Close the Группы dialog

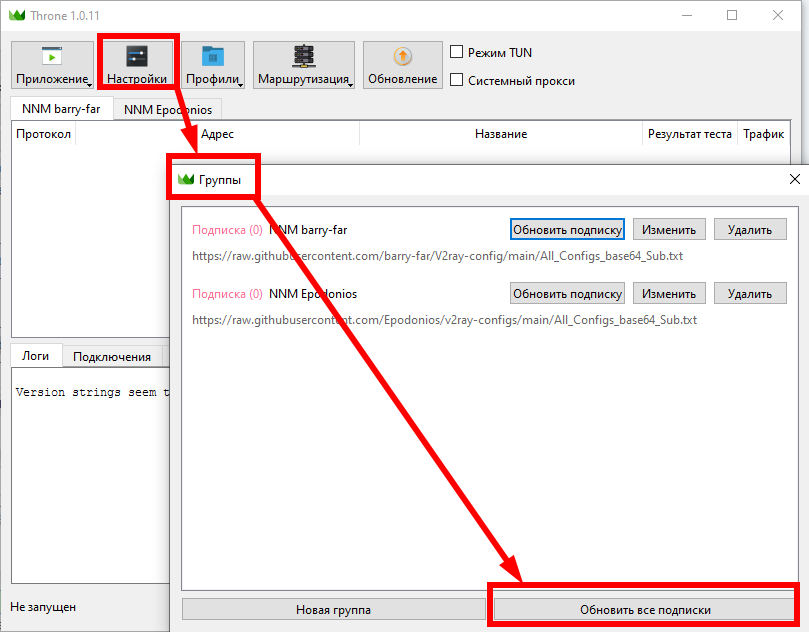(794, 179)
